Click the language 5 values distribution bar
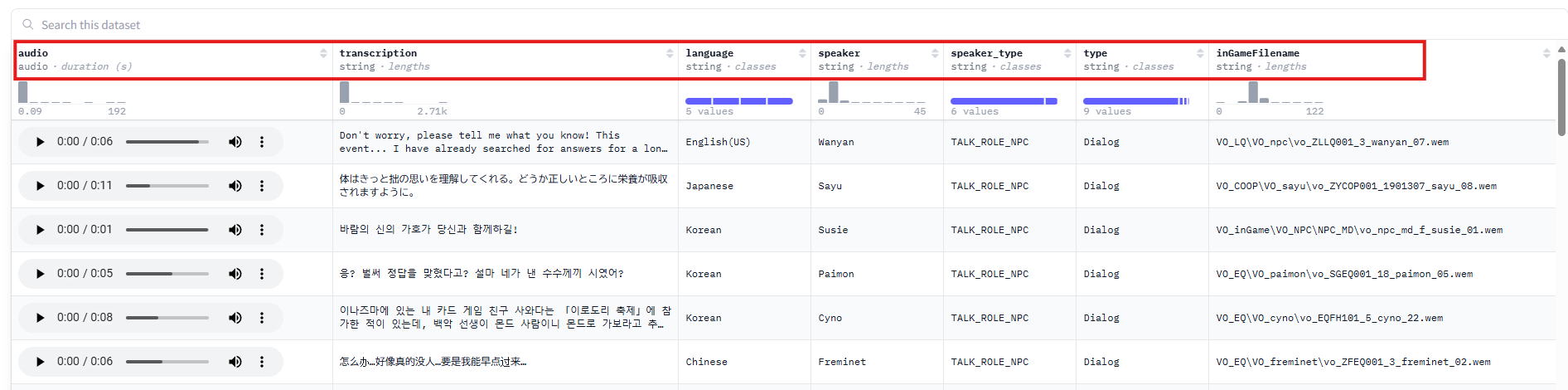The image size is (1568, 390). pos(739,101)
